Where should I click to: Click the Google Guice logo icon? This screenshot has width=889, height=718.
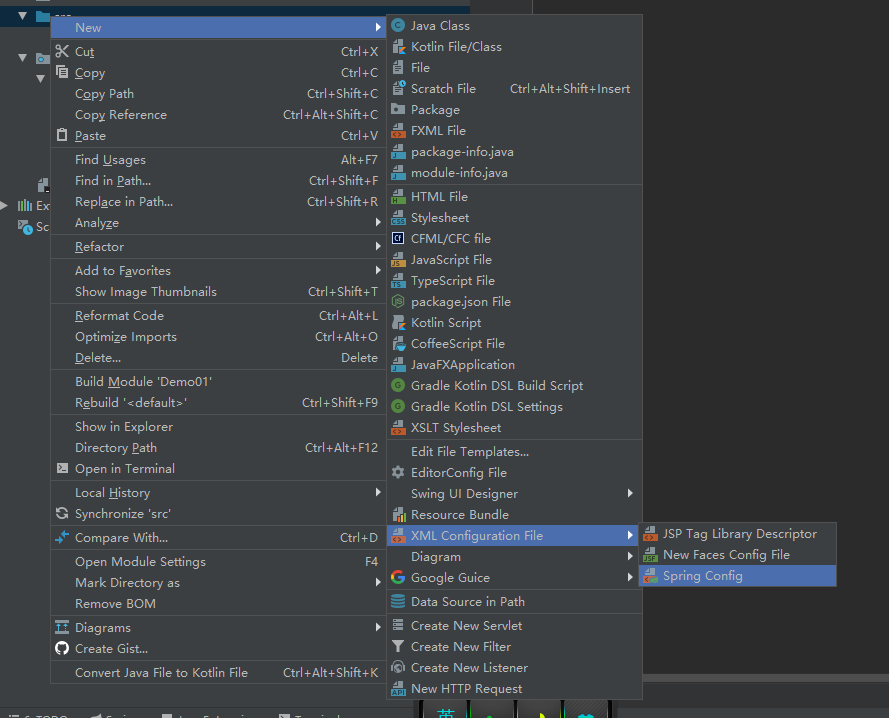tap(399, 577)
